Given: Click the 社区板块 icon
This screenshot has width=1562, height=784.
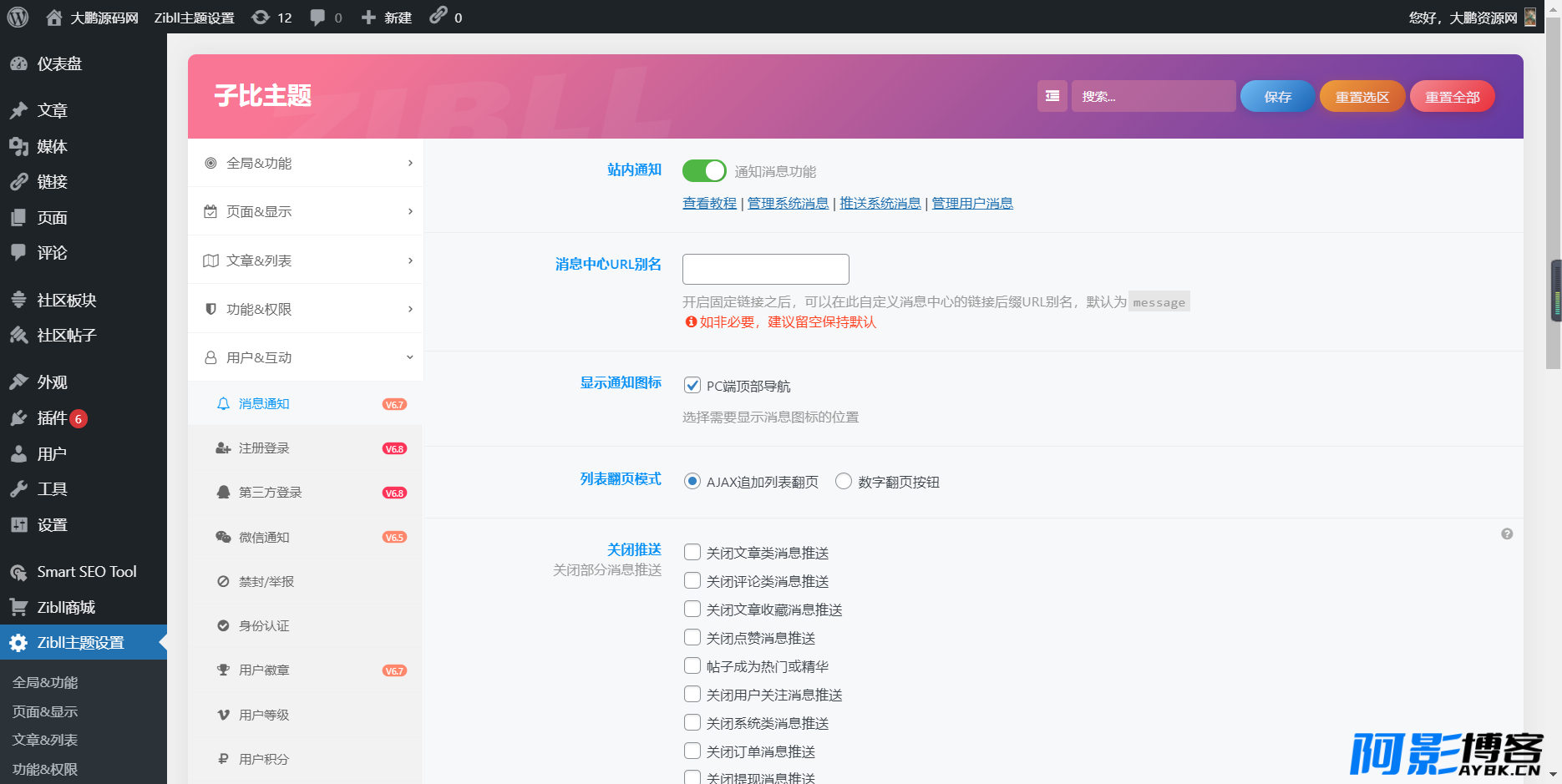Looking at the screenshot, I should coord(18,300).
